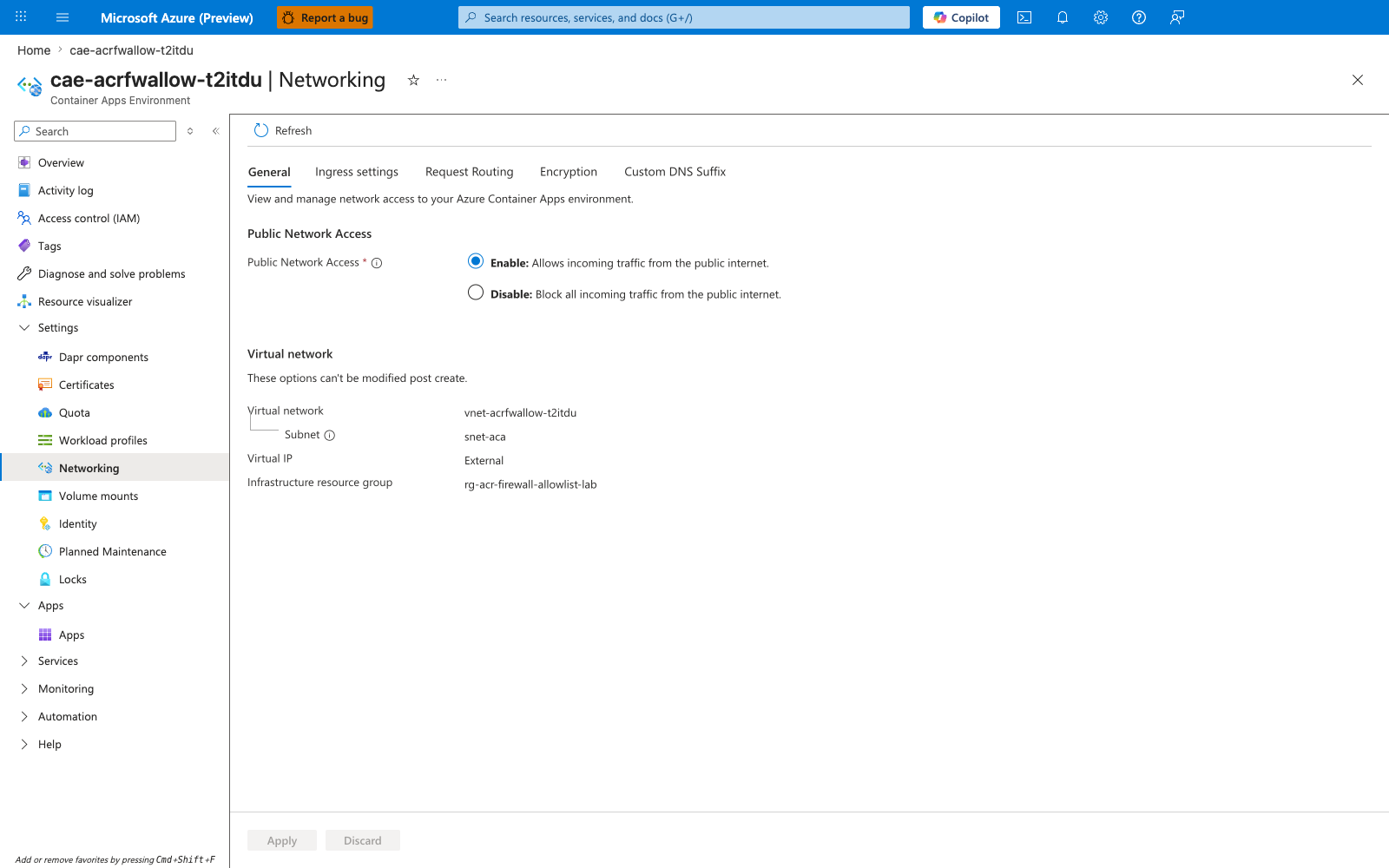1389x868 pixels.
Task: Click vnet-acrfwallow-t2itdu value text
Action: [x=521, y=413]
